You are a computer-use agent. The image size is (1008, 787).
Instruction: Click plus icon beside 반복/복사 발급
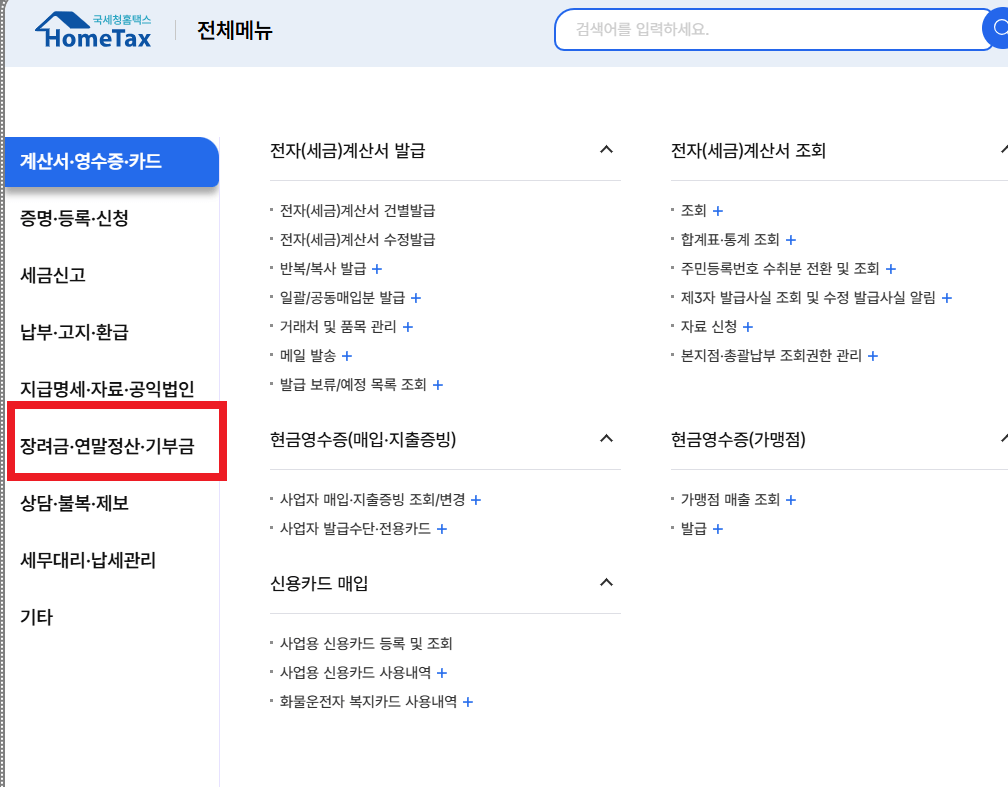[375, 268]
